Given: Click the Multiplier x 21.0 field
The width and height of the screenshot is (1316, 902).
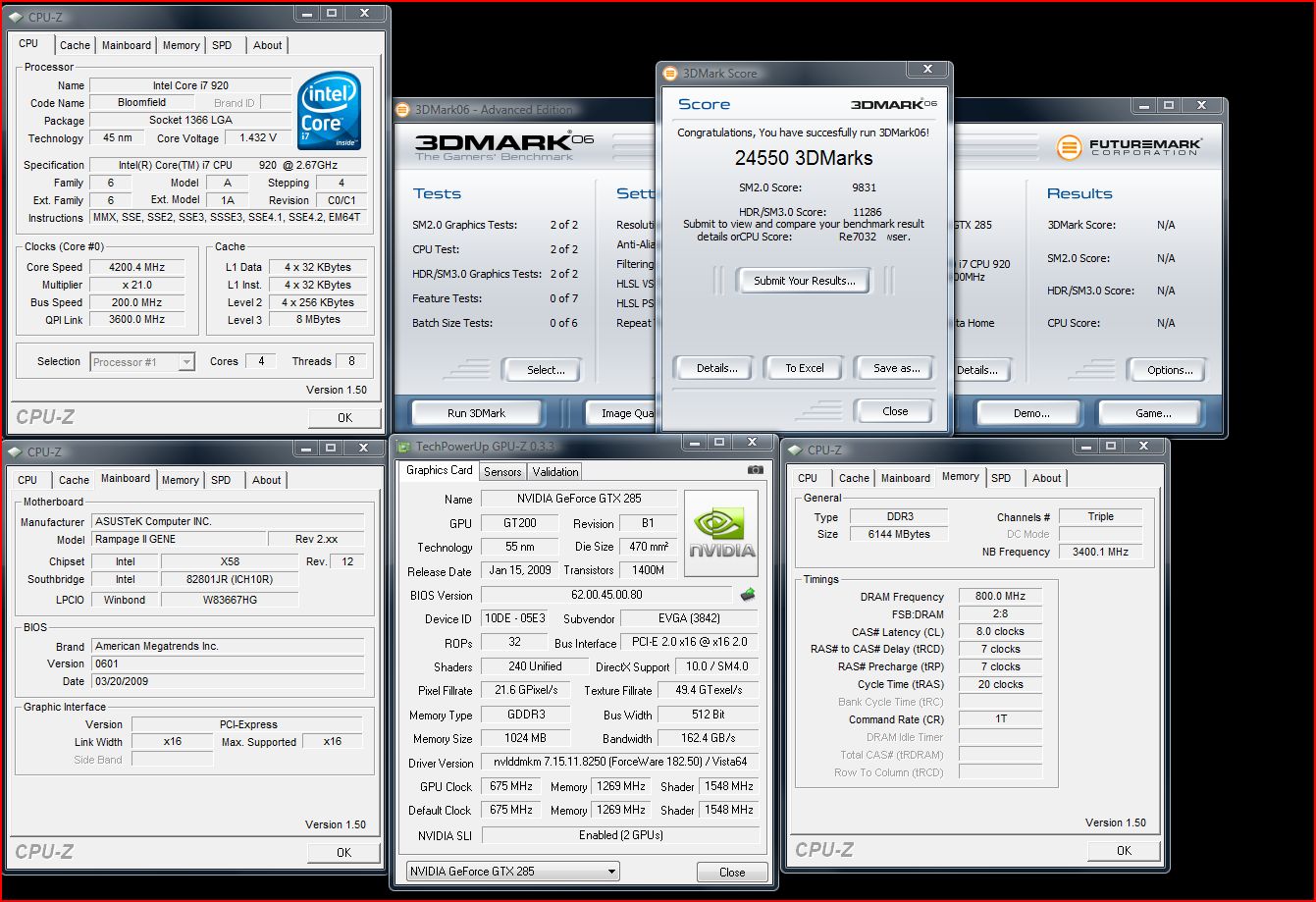Looking at the screenshot, I should pyautogui.click(x=137, y=285).
